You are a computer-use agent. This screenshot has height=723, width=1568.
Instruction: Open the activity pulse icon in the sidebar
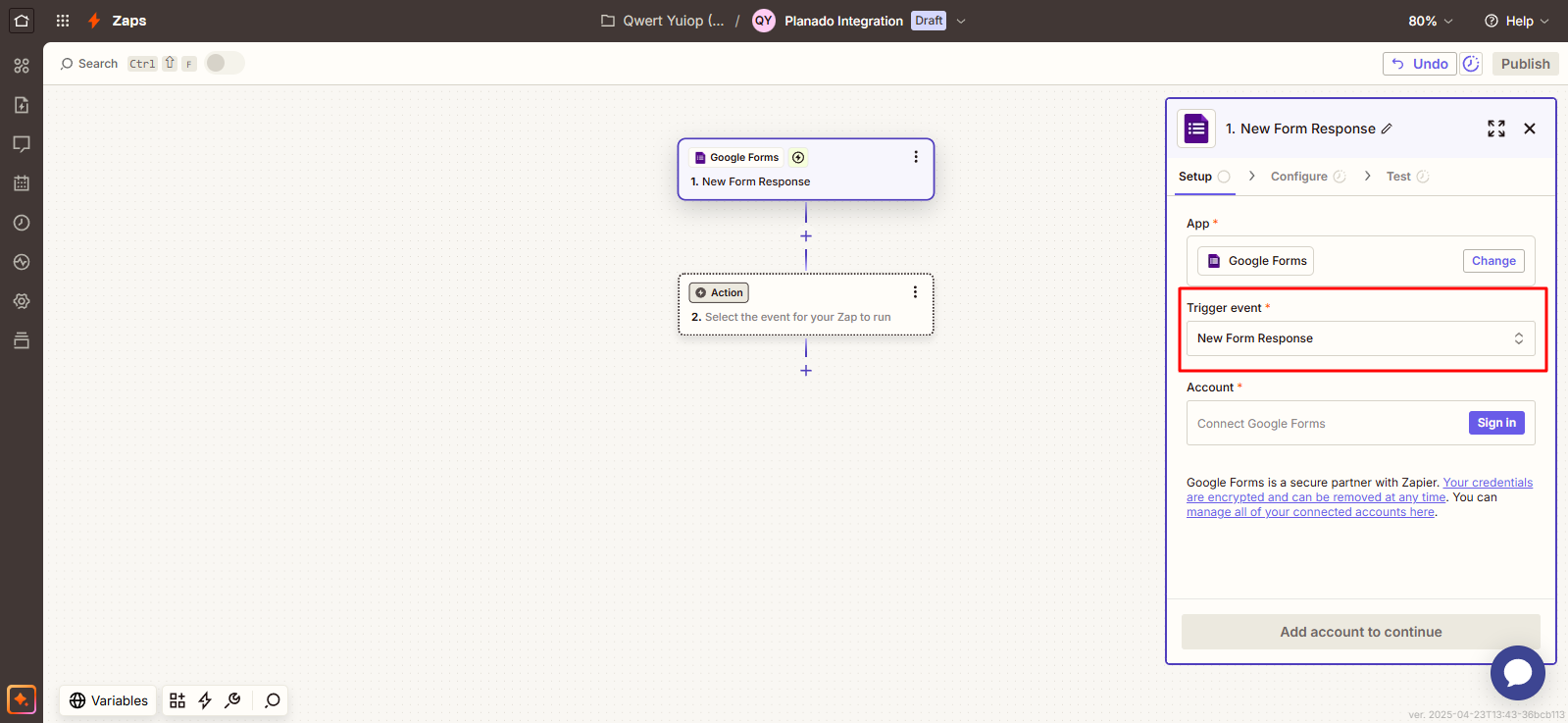(22, 262)
